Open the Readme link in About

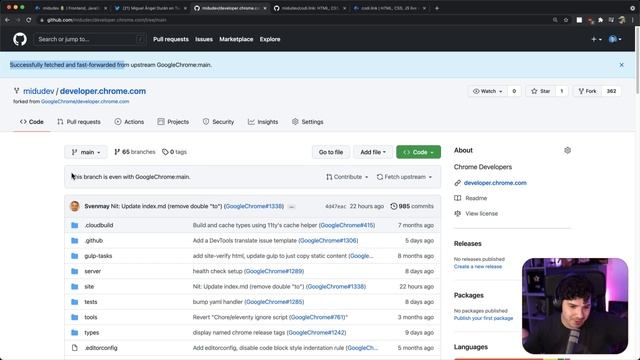476,198
